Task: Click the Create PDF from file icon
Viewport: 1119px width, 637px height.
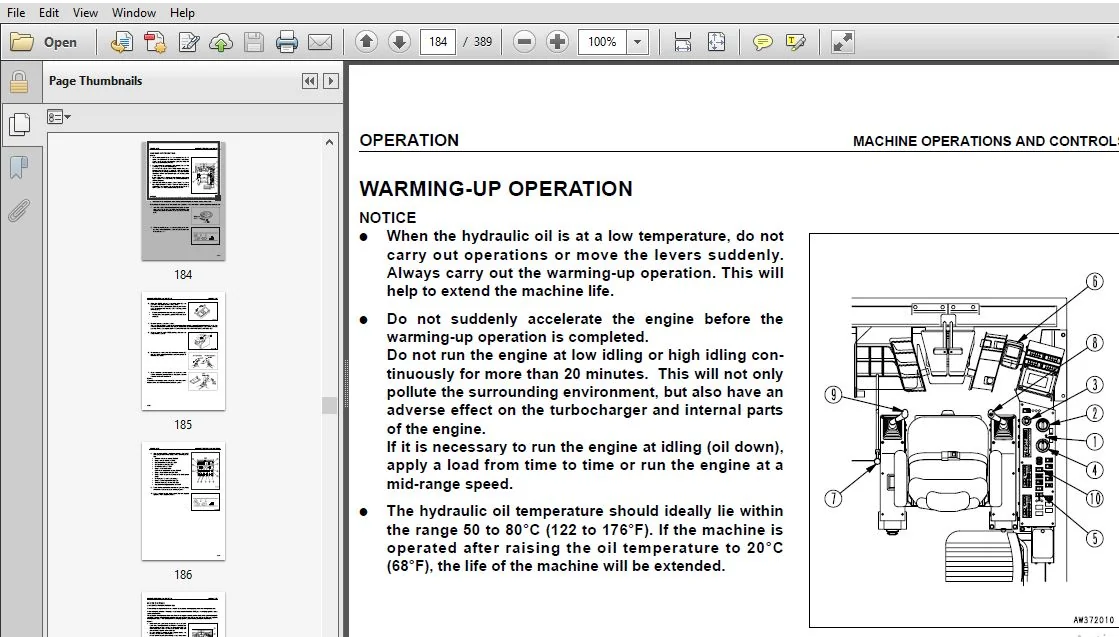Action: coord(121,42)
